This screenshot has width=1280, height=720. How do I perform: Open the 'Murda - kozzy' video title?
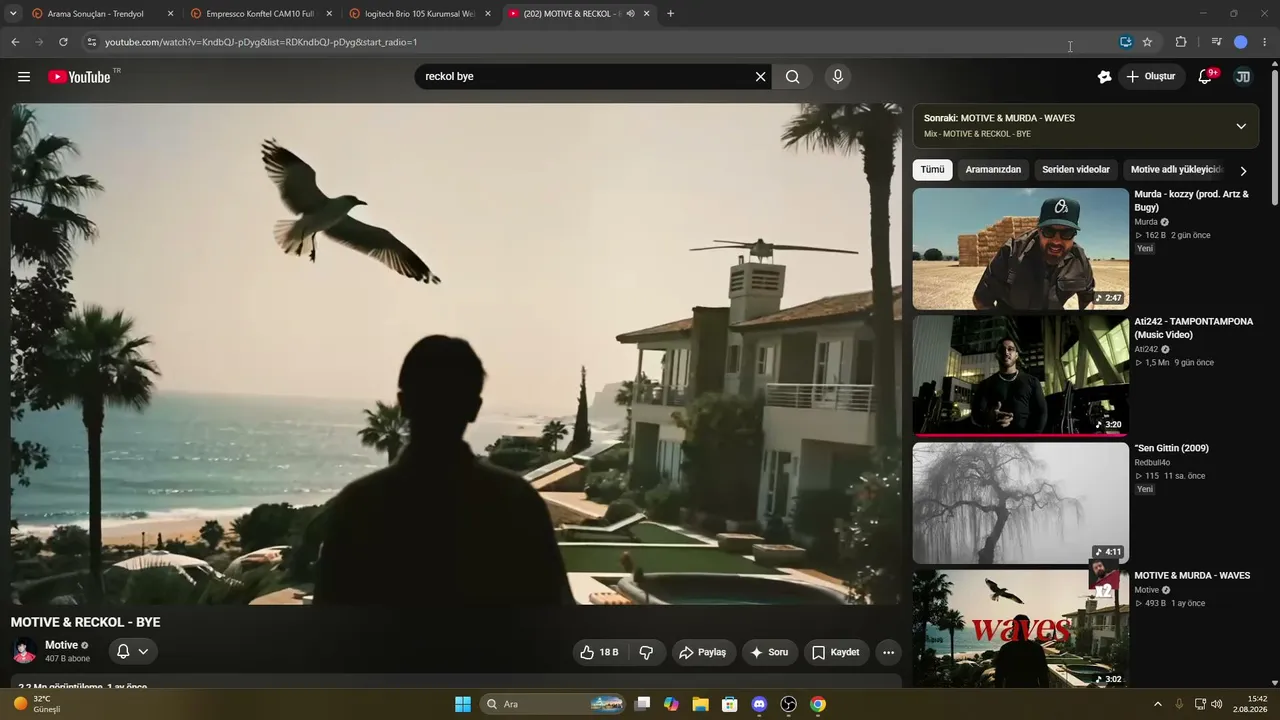[1192, 201]
